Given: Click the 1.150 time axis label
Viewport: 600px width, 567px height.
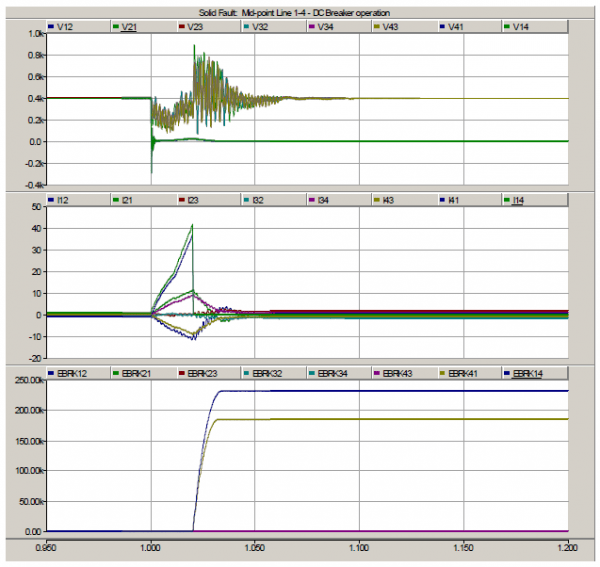Looking at the screenshot, I should coord(463,547).
